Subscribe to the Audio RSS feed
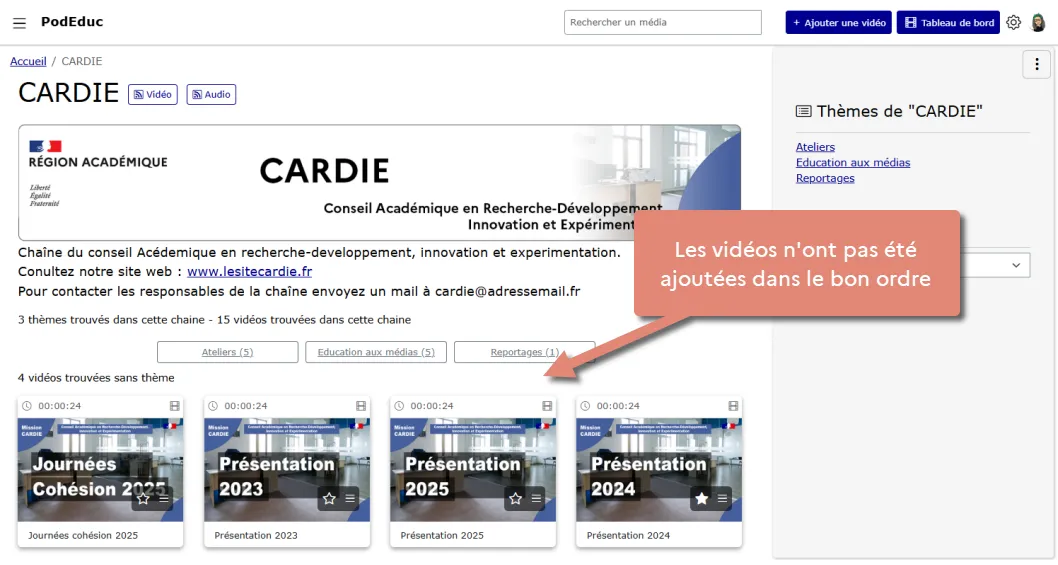 211,95
